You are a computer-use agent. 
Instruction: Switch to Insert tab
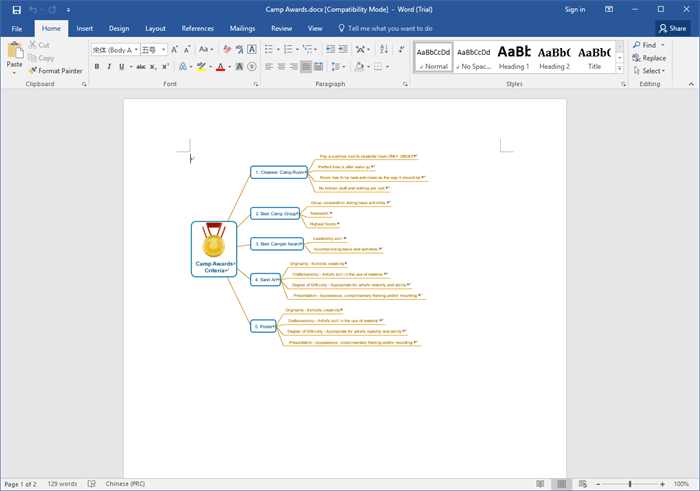(84, 29)
